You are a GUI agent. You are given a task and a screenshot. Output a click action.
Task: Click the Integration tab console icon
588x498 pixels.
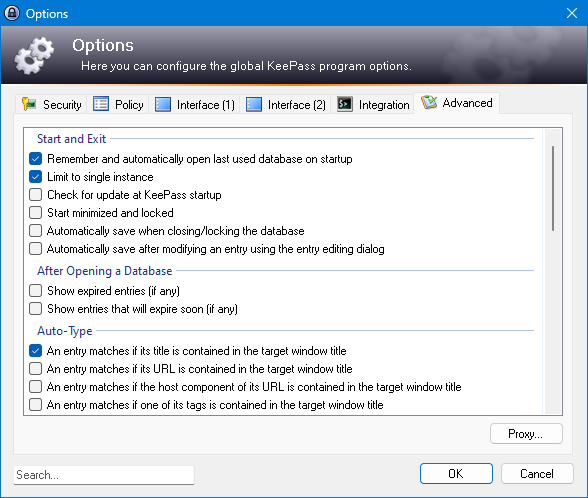point(345,104)
